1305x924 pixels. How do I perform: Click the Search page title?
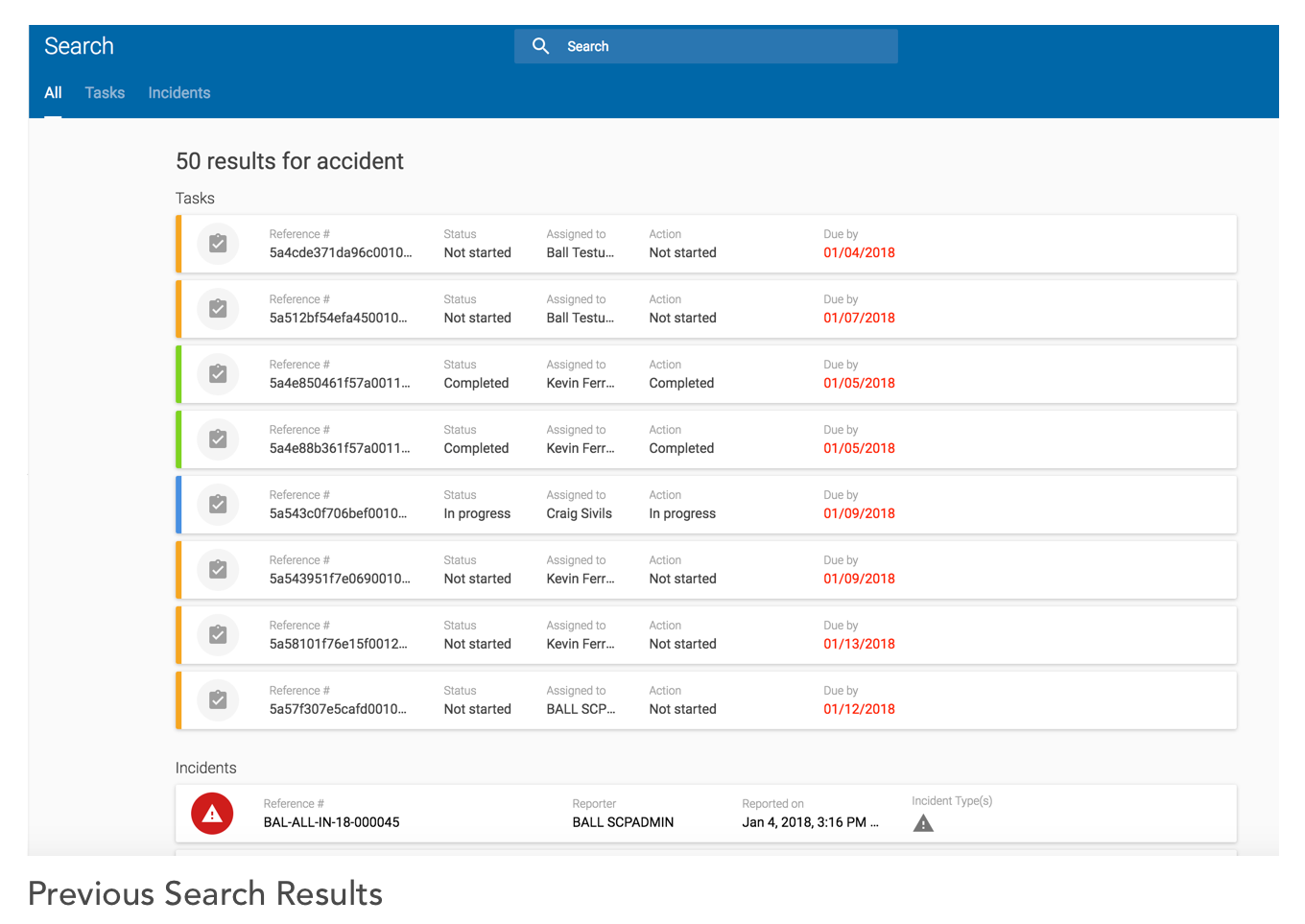pos(79,46)
